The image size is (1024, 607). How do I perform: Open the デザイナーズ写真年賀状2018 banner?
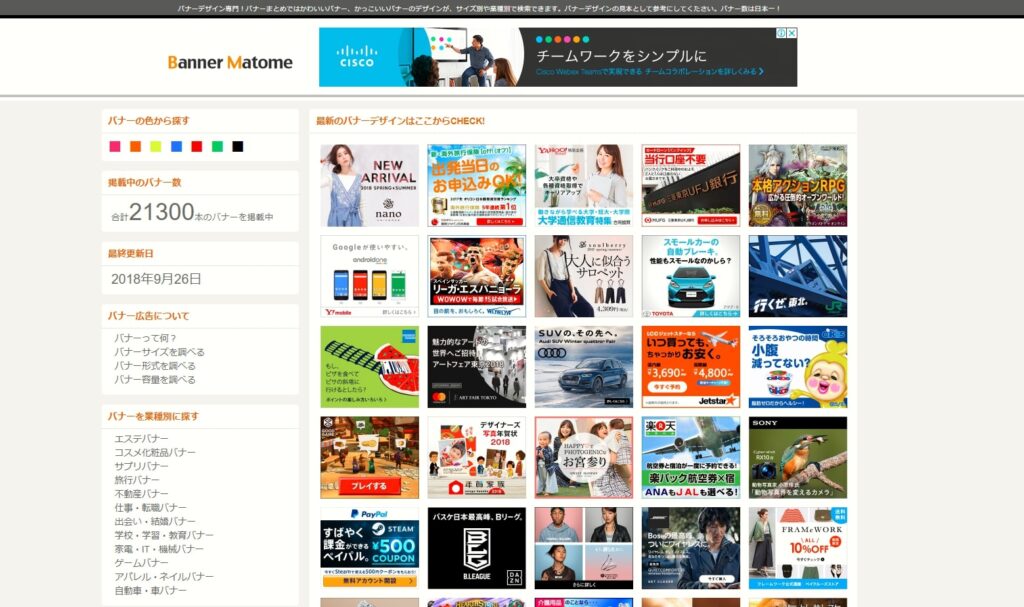pos(477,457)
